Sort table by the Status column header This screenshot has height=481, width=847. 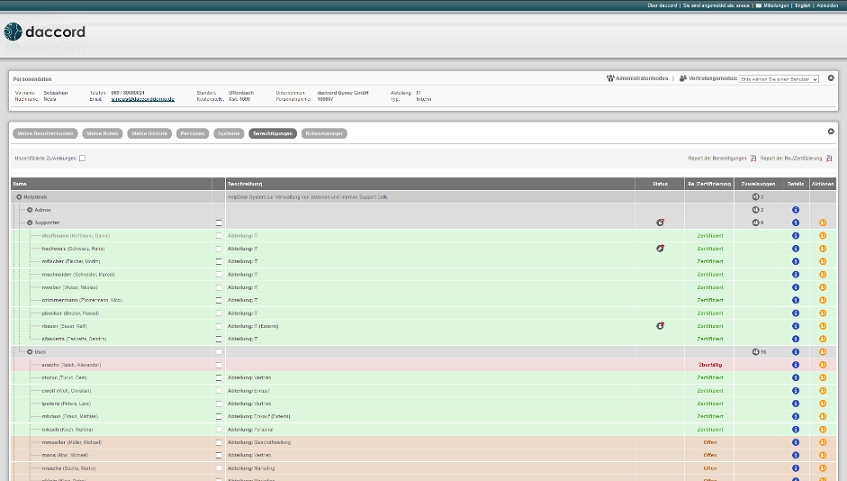click(x=660, y=183)
